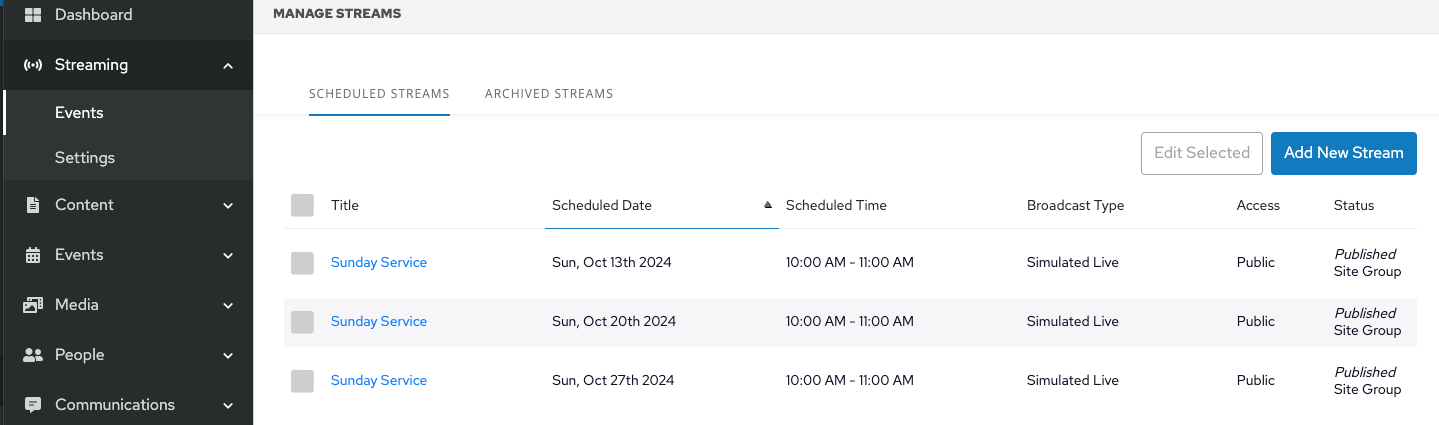Click the People group icon
Image resolution: width=1439 pixels, height=425 pixels.
point(33,355)
